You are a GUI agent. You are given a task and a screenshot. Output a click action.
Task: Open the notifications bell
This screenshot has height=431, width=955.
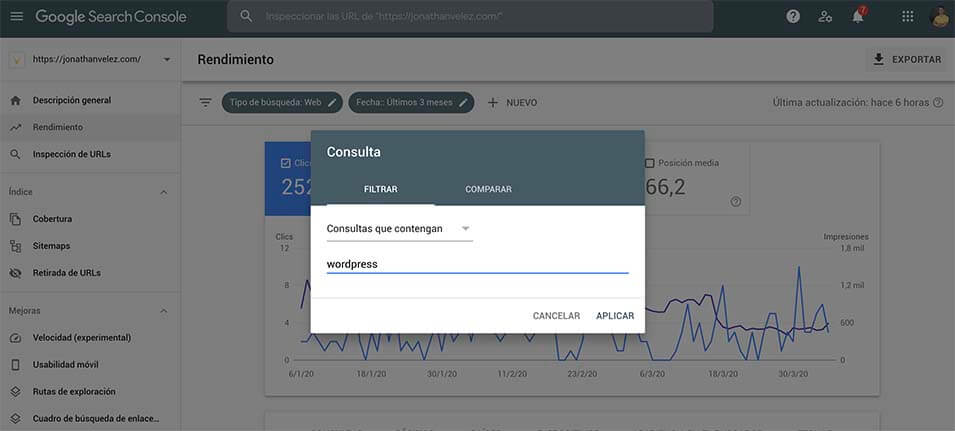(858, 16)
